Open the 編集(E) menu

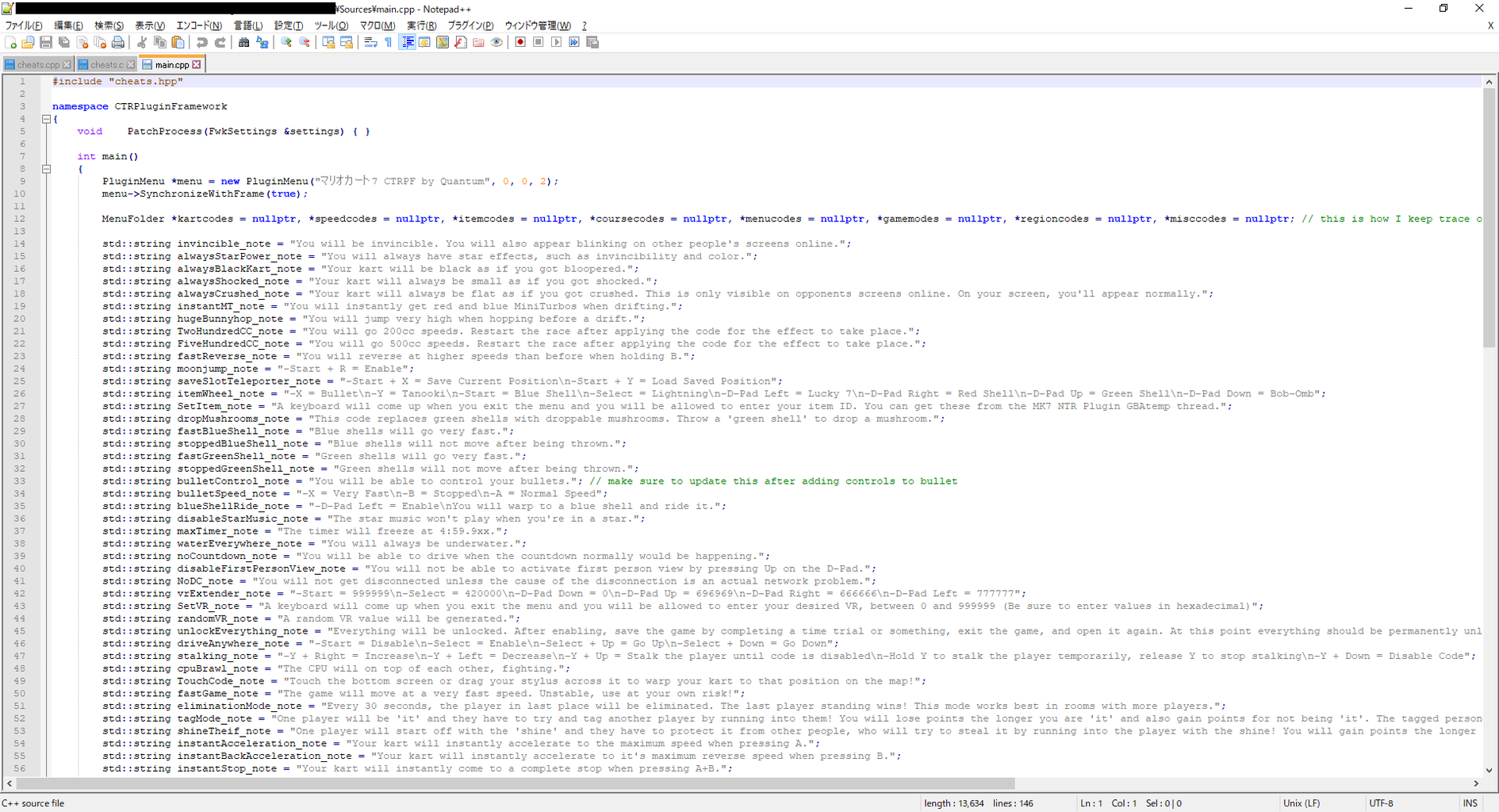point(68,25)
